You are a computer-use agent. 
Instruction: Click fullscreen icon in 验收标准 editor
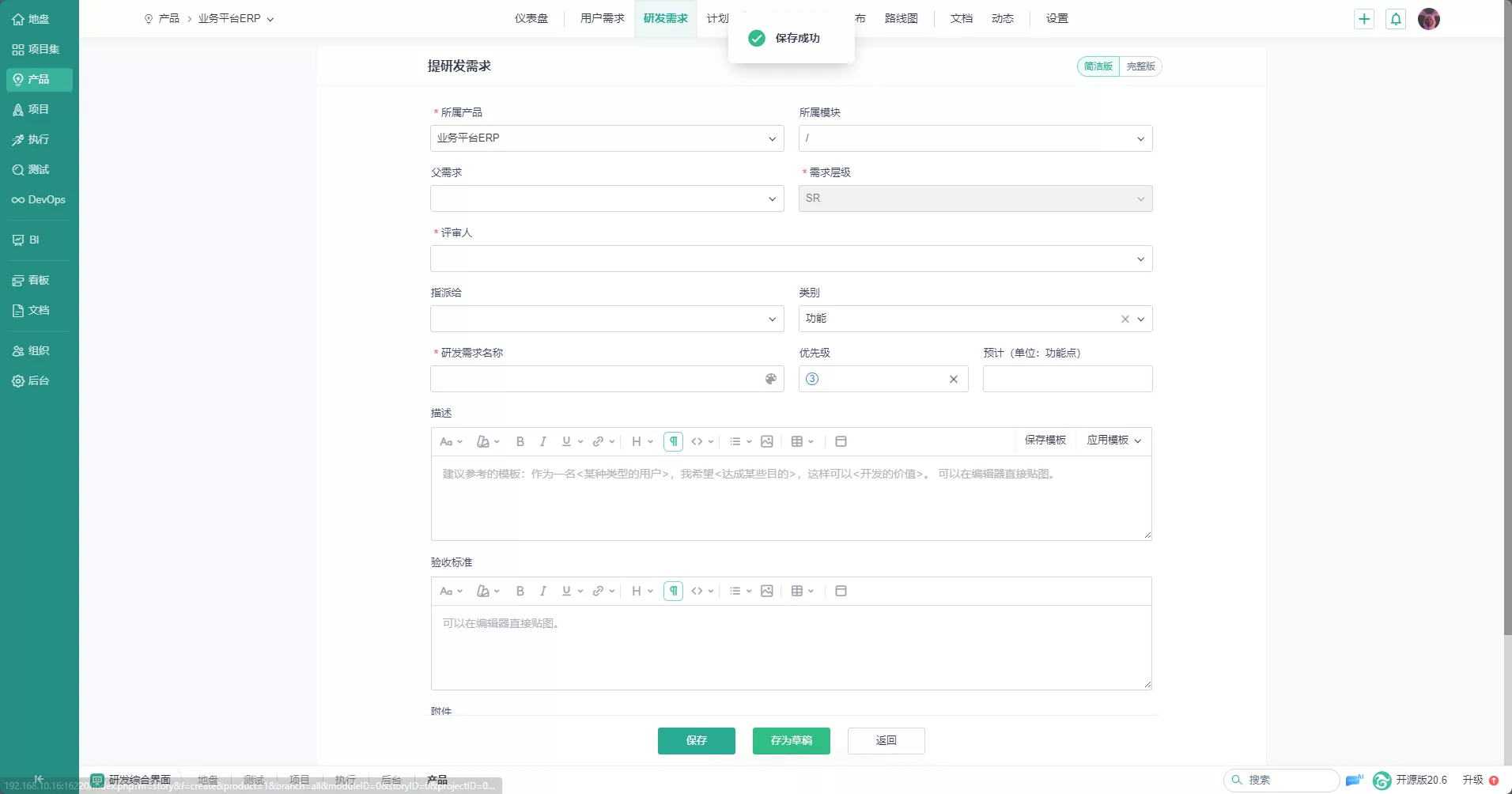841,591
